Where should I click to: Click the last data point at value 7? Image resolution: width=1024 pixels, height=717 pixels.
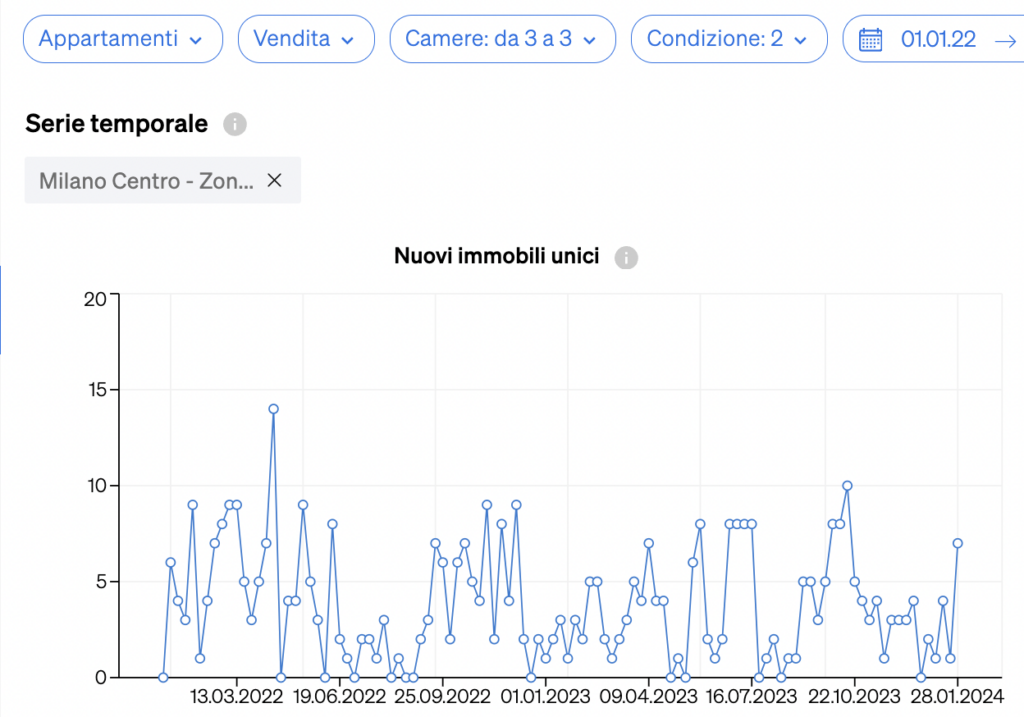(957, 543)
